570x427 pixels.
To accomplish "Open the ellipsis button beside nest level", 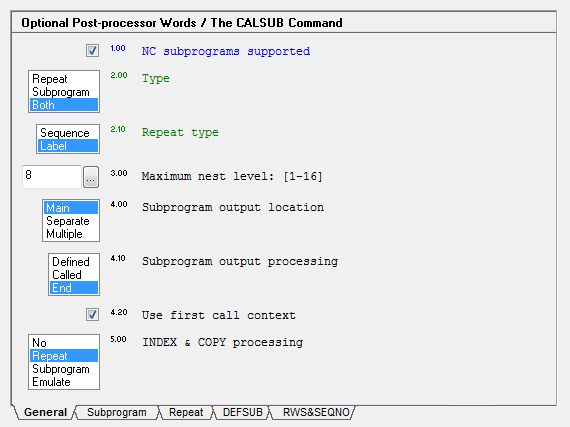I will click(x=91, y=177).
